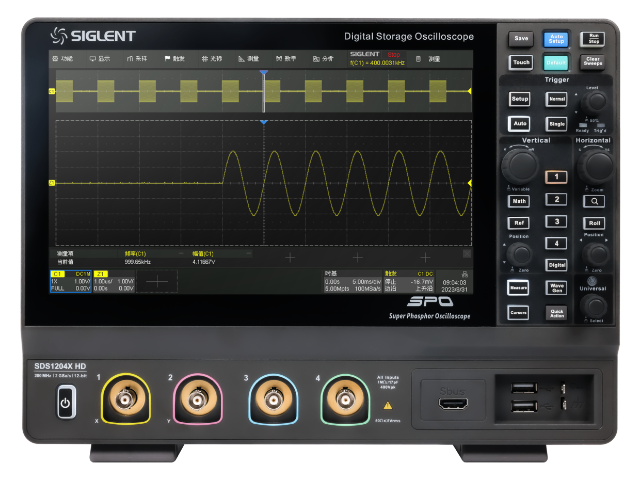Open the 显示 display menu with monitor icon
This screenshot has width=640, height=480.
click(x=100, y=59)
